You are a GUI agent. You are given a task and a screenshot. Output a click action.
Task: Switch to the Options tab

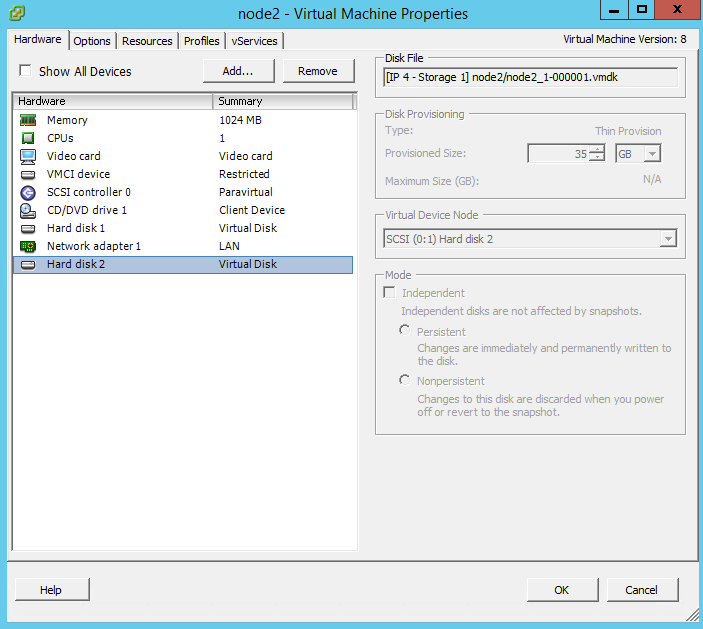tap(91, 41)
